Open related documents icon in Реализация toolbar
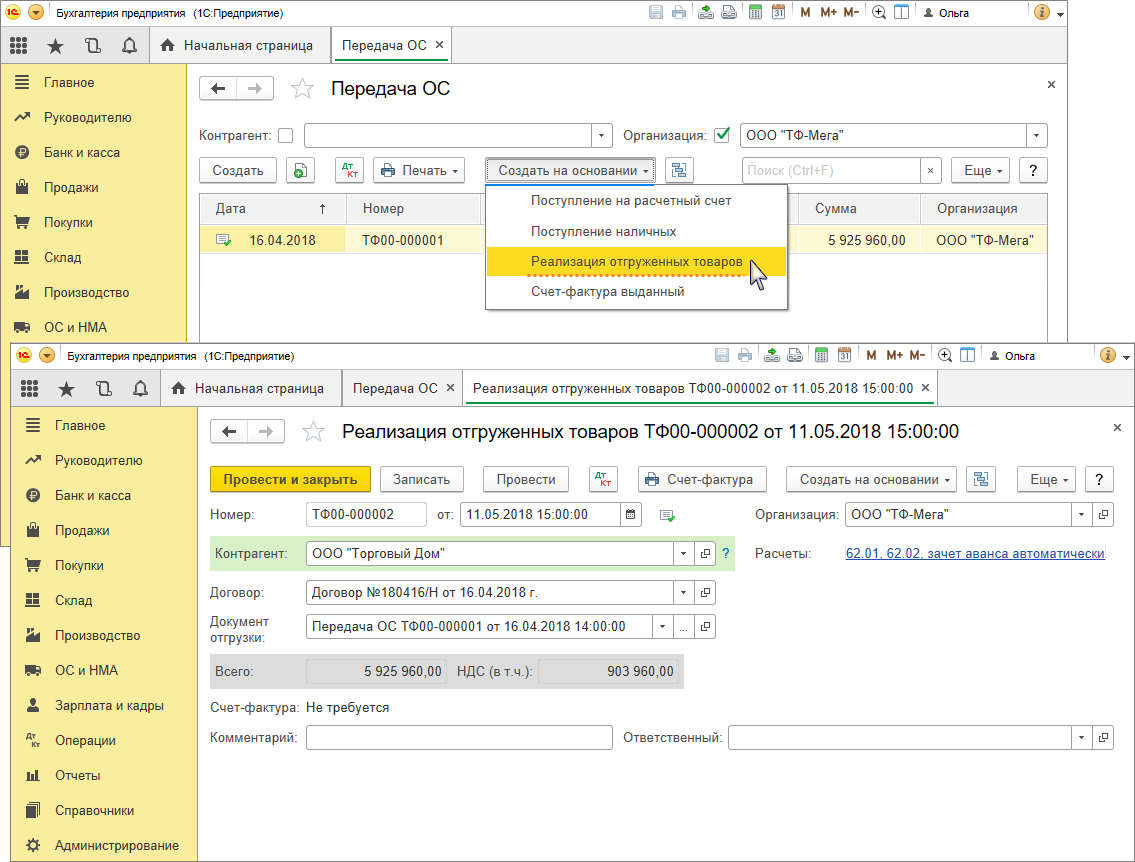 pos(981,479)
